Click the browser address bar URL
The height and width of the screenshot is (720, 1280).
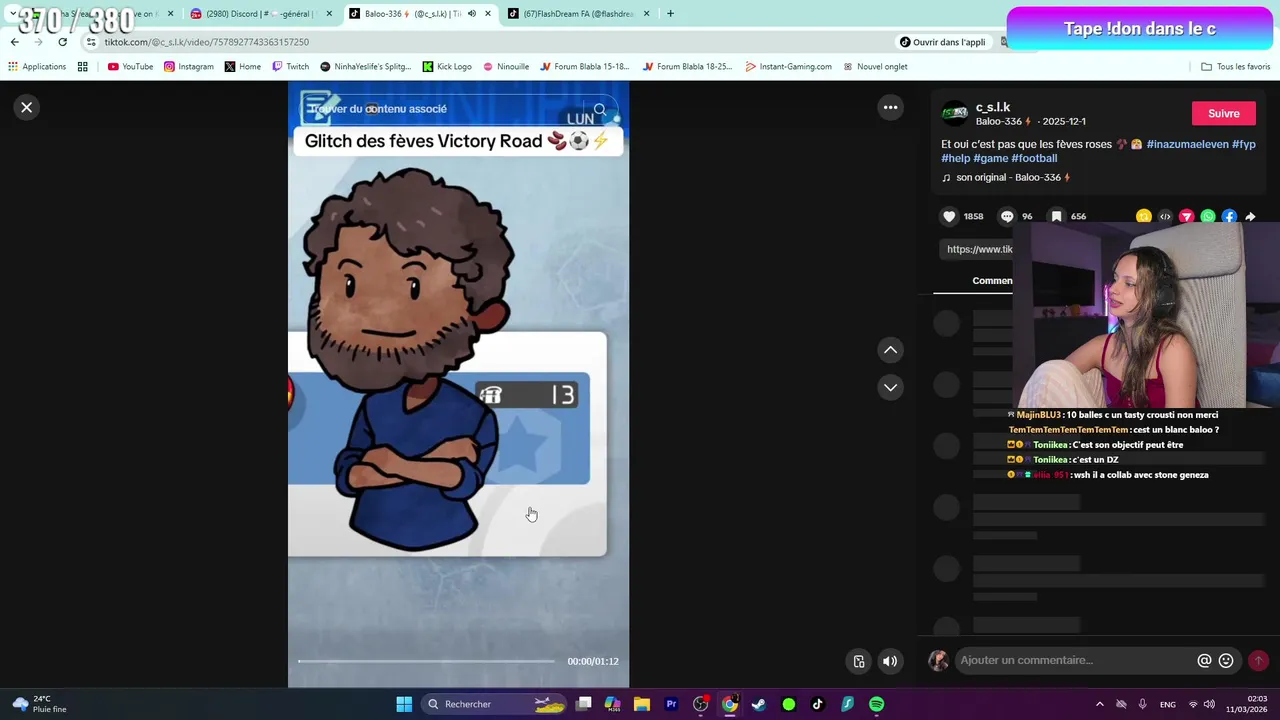206,42
